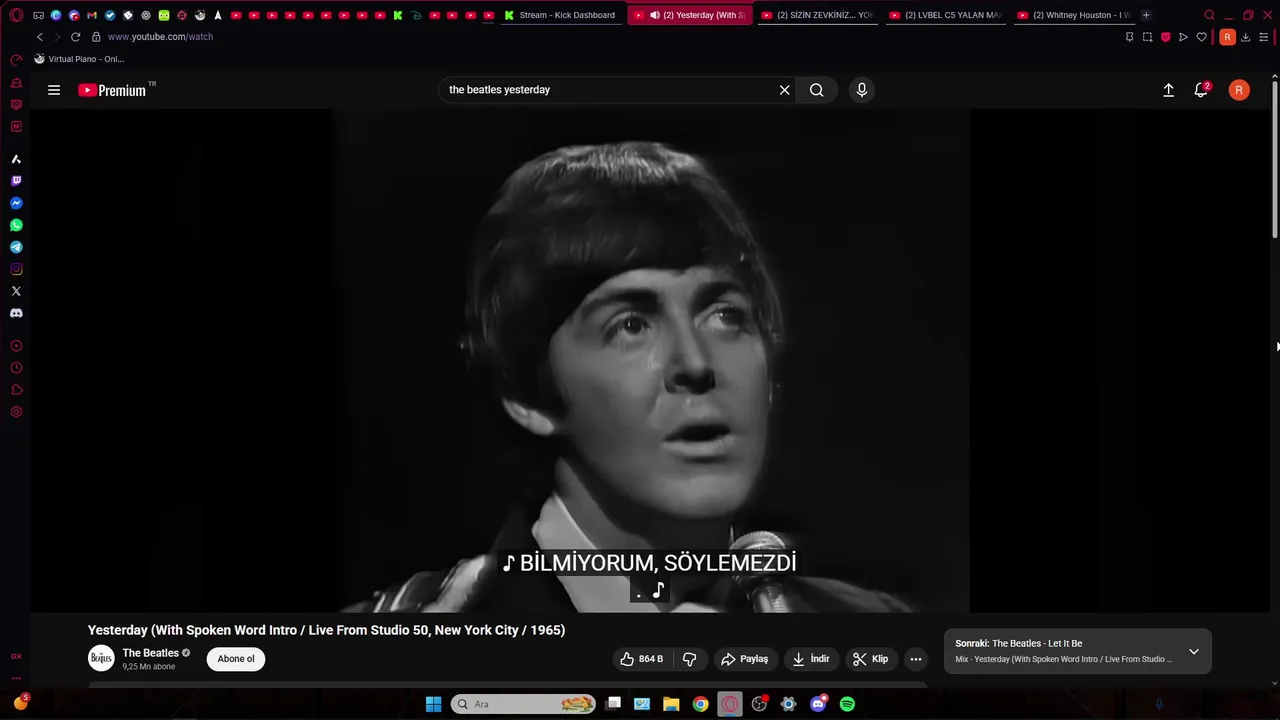Viewport: 1280px width, 720px height.
Task: Open sidebar settings gear icon
Action: pos(16,412)
